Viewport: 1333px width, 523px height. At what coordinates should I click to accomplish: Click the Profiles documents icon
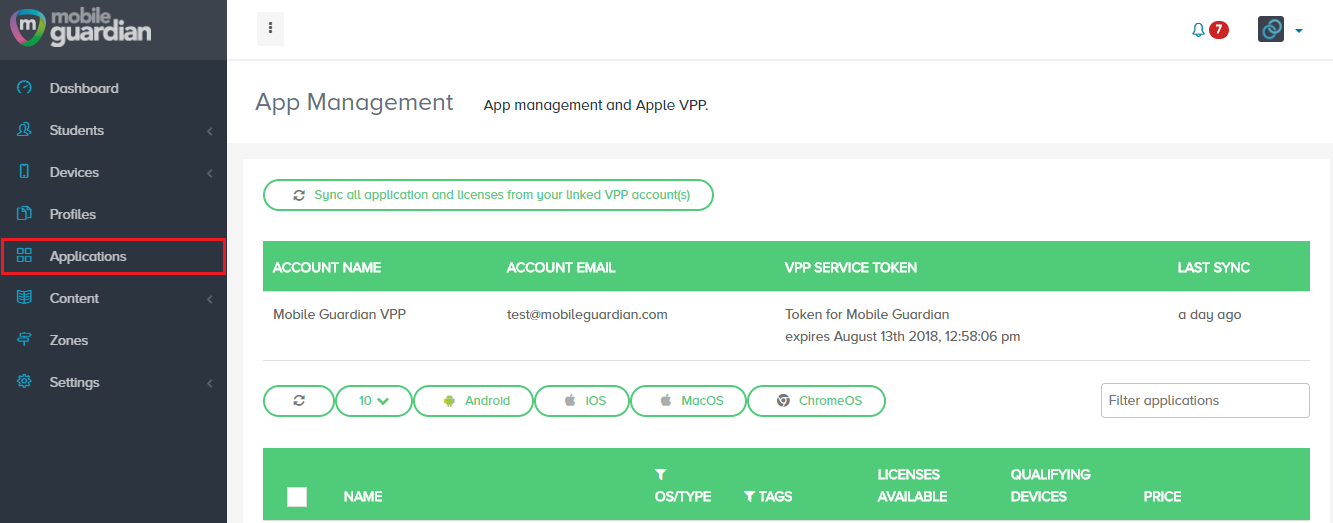click(x=25, y=214)
